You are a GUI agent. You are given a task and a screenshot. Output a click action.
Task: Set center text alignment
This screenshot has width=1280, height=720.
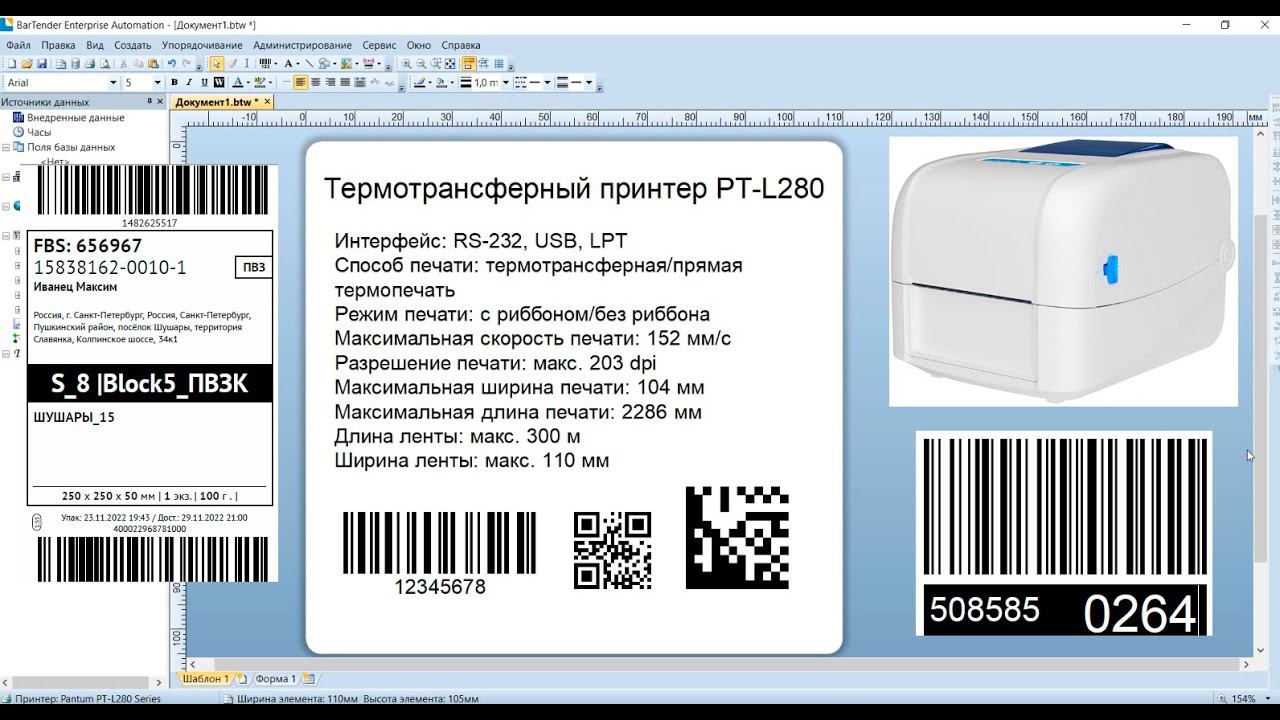point(316,82)
